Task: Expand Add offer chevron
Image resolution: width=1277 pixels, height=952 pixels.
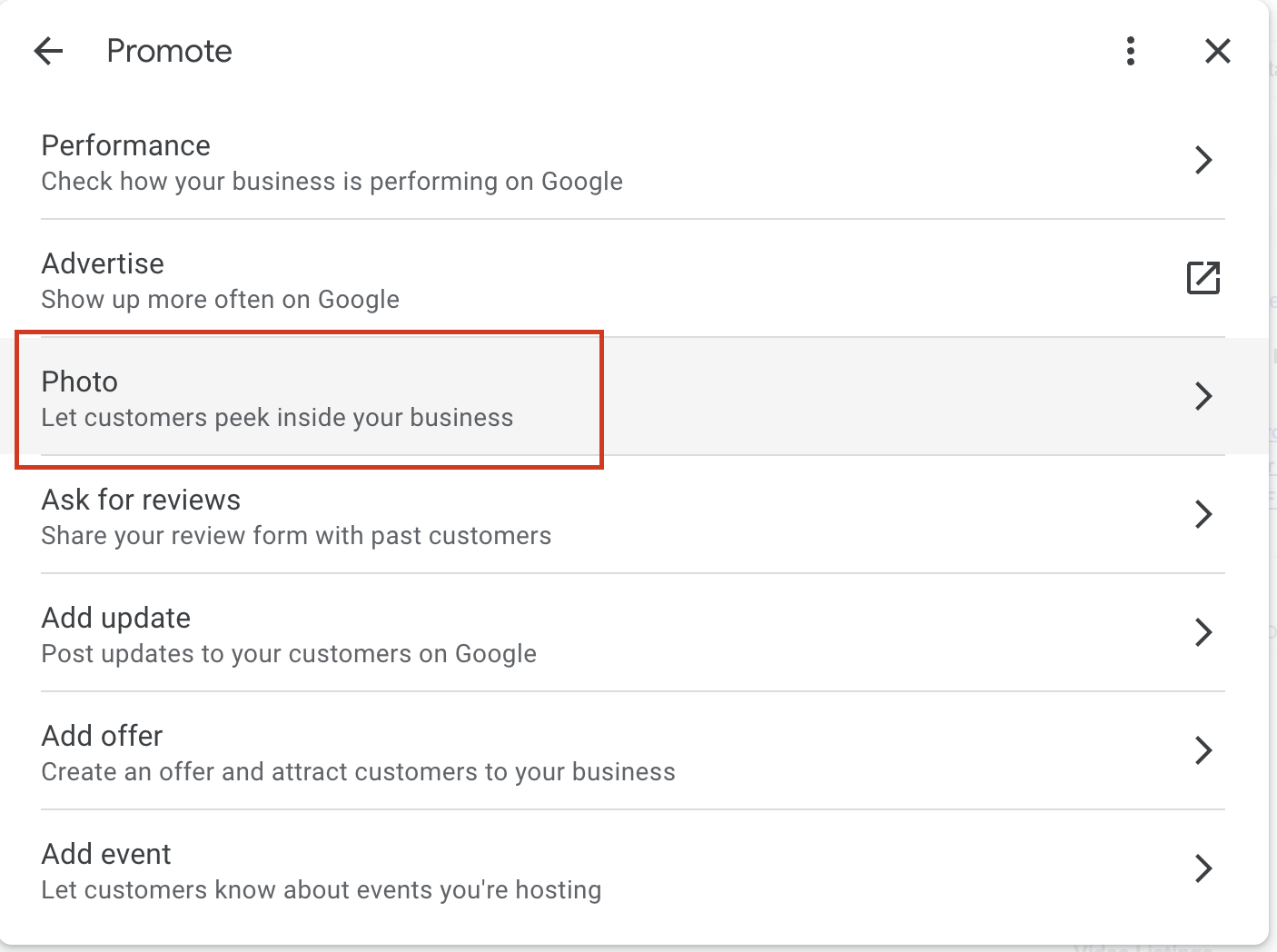Action: pyautogui.click(x=1203, y=750)
